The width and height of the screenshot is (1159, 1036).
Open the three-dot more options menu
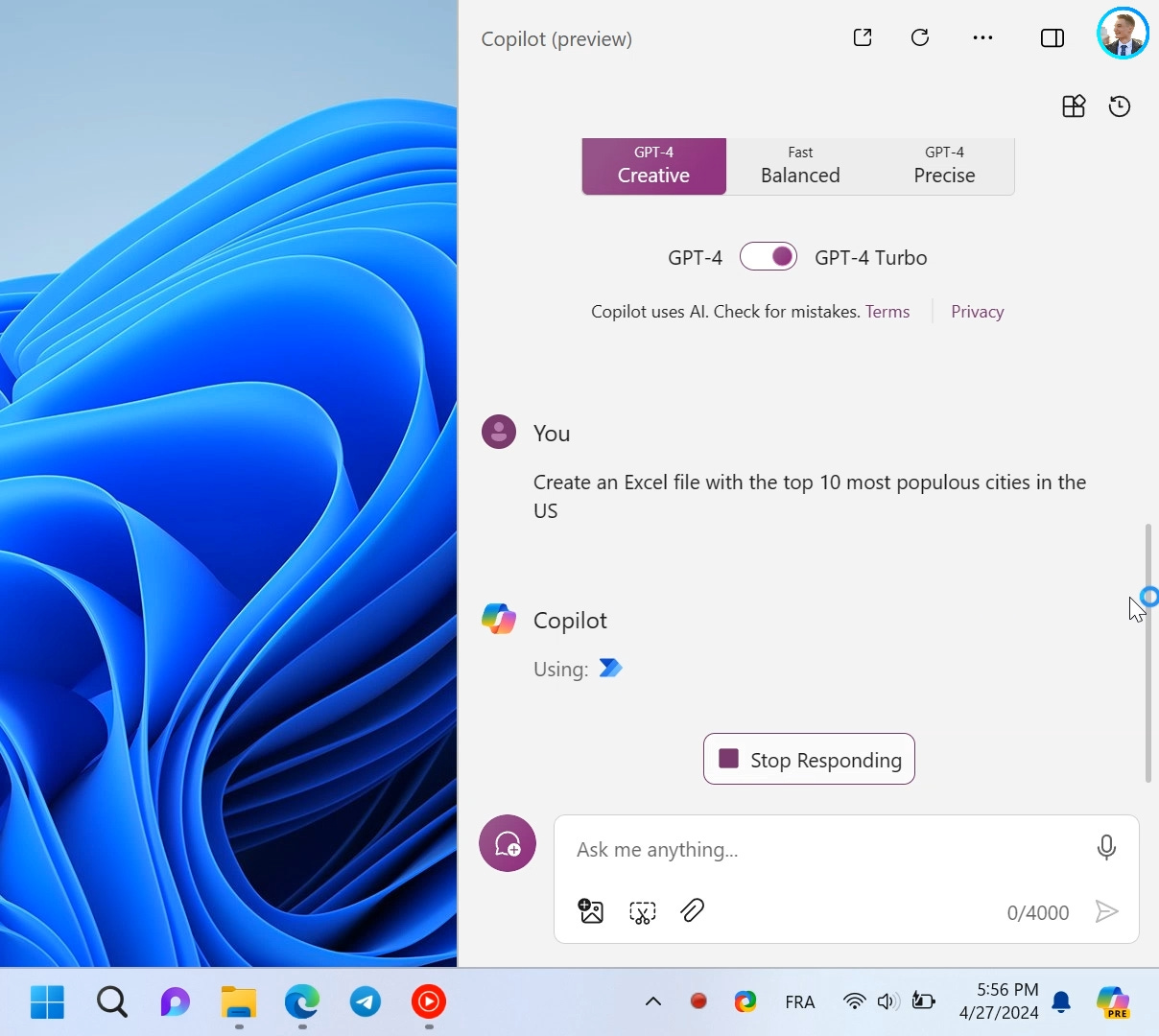tap(983, 37)
